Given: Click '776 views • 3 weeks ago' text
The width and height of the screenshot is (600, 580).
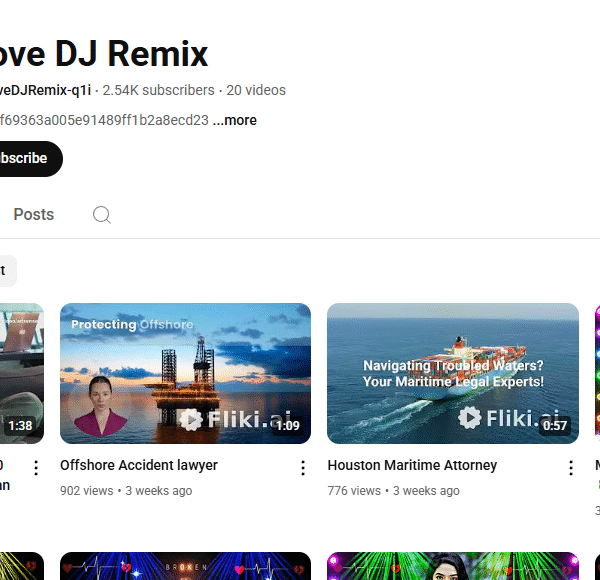Looking at the screenshot, I should pos(393,490).
